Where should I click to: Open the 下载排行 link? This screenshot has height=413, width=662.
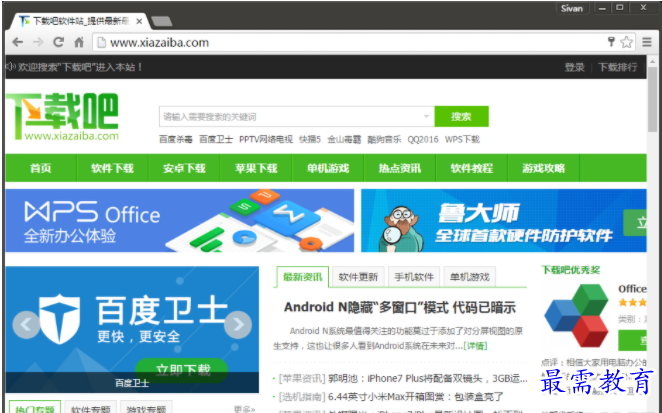coord(618,67)
